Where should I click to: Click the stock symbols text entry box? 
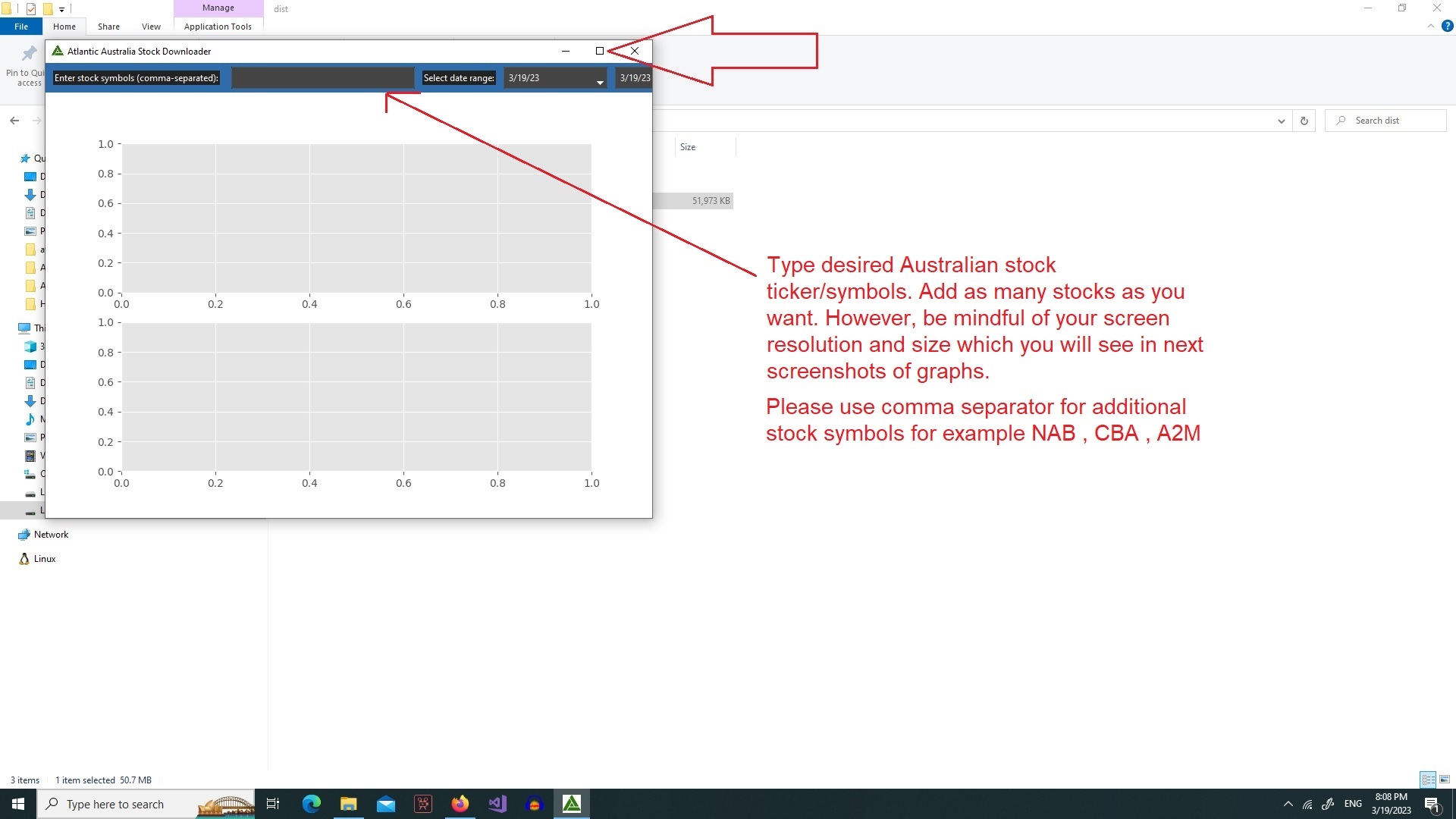tap(323, 78)
